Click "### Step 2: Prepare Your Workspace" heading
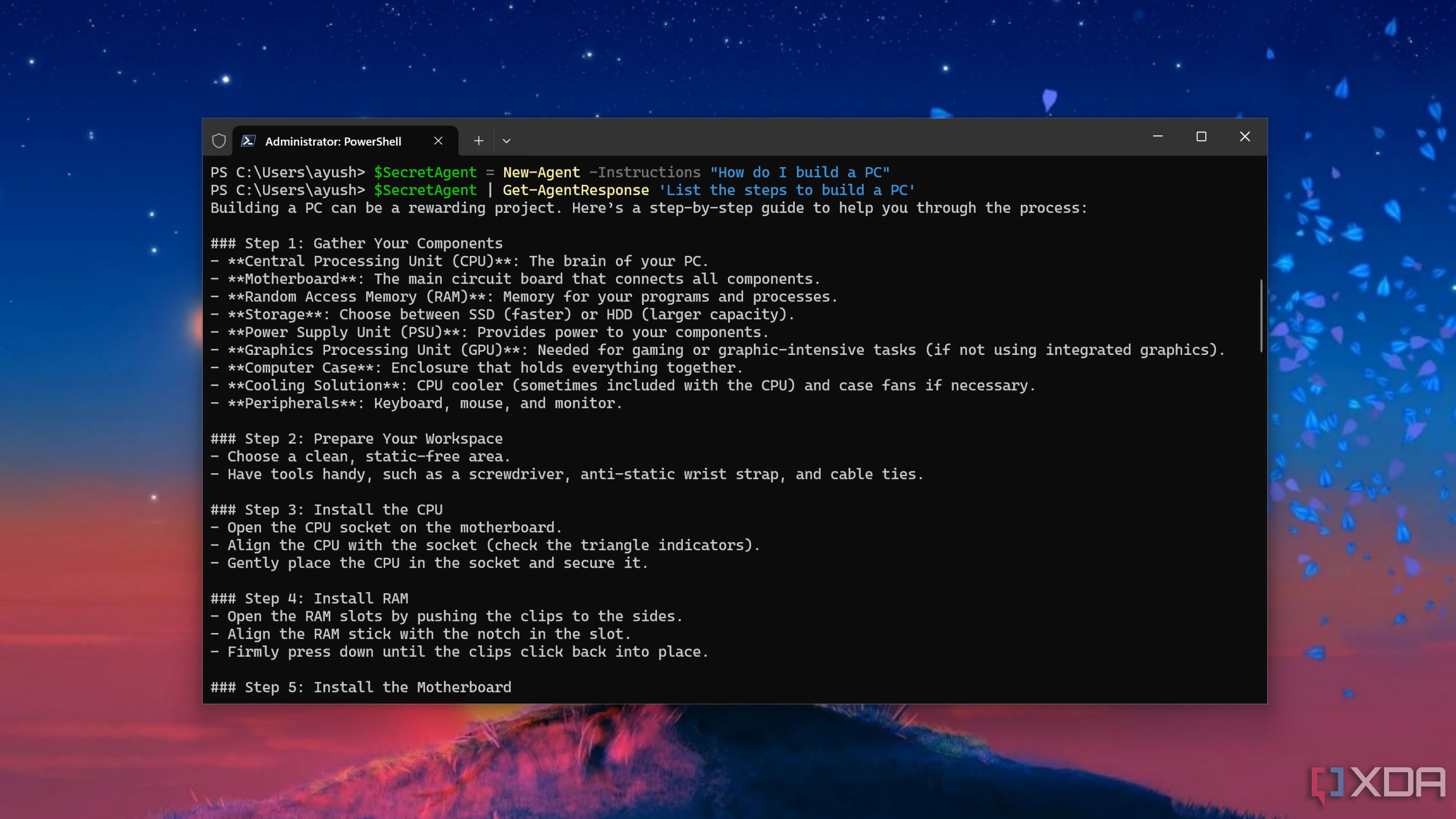Viewport: 1456px width, 819px height. pyautogui.click(x=357, y=439)
